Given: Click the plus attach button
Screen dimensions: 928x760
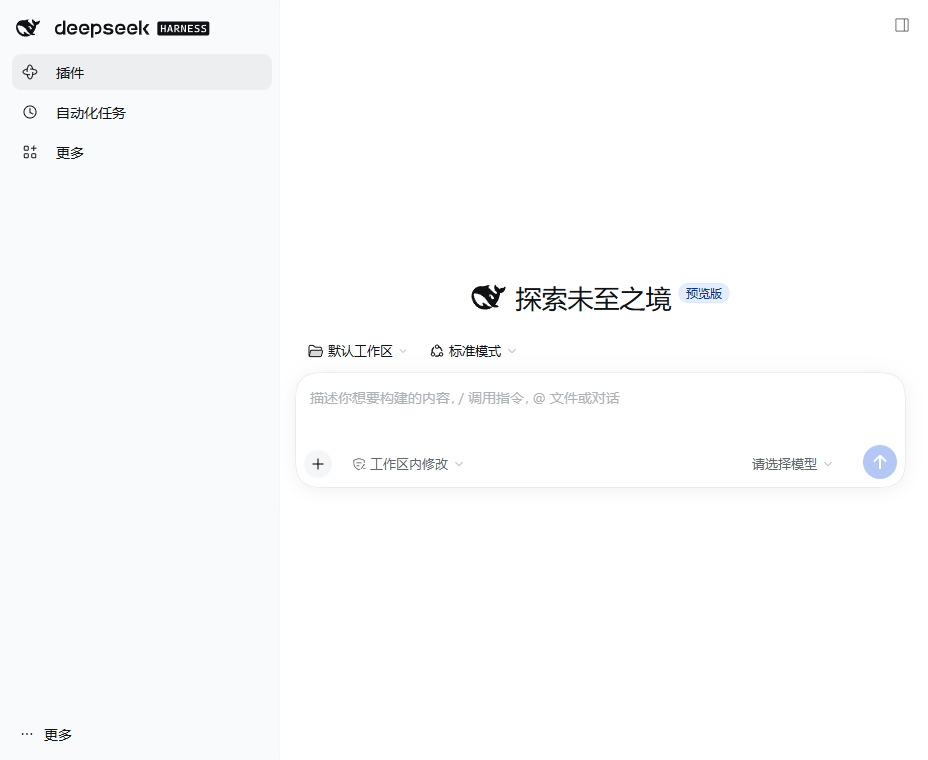Looking at the screenshot, I should click(318, 464).
